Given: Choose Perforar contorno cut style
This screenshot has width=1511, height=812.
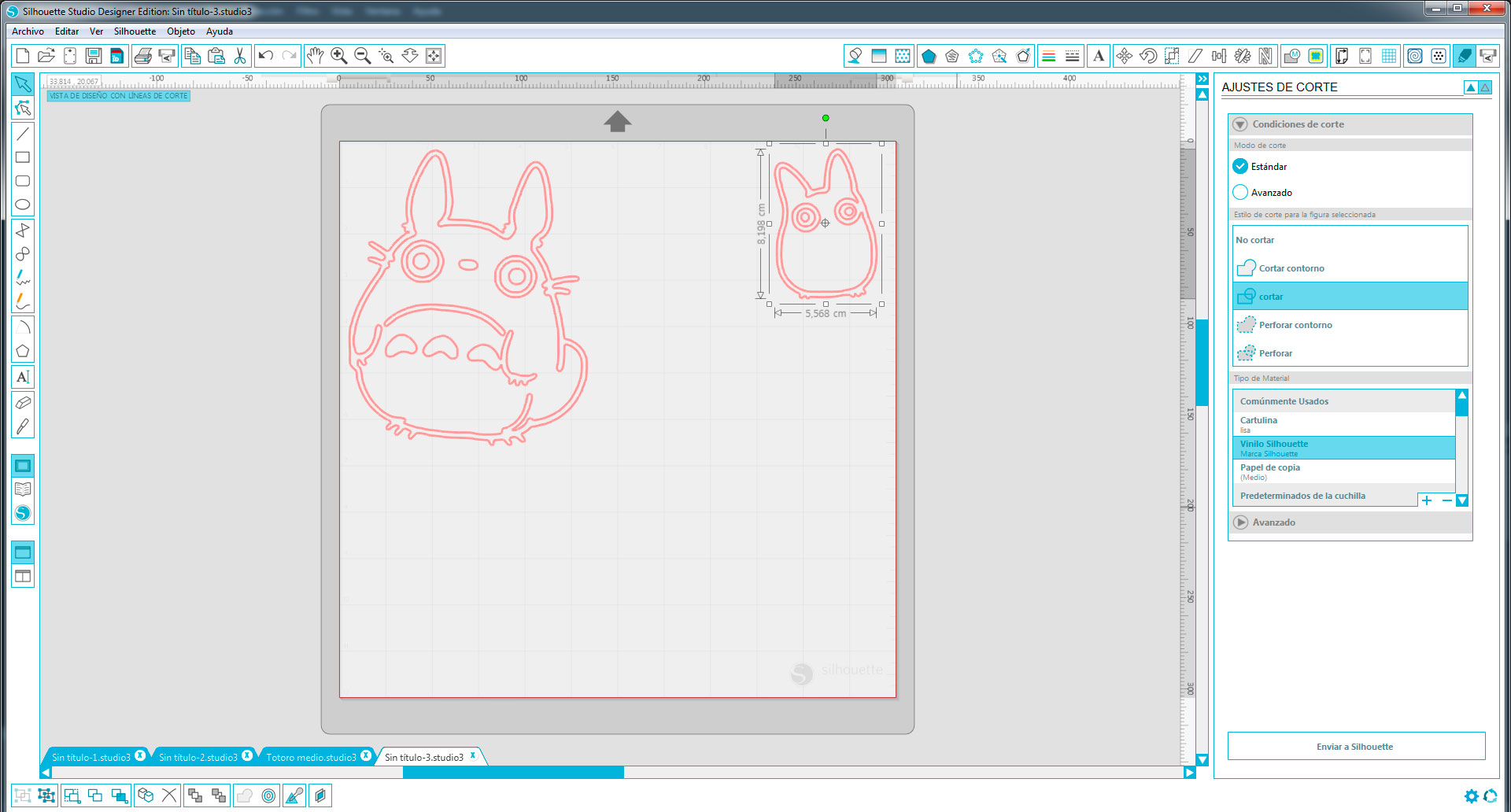Looking at the screenshot, I should click(1350, 325).
